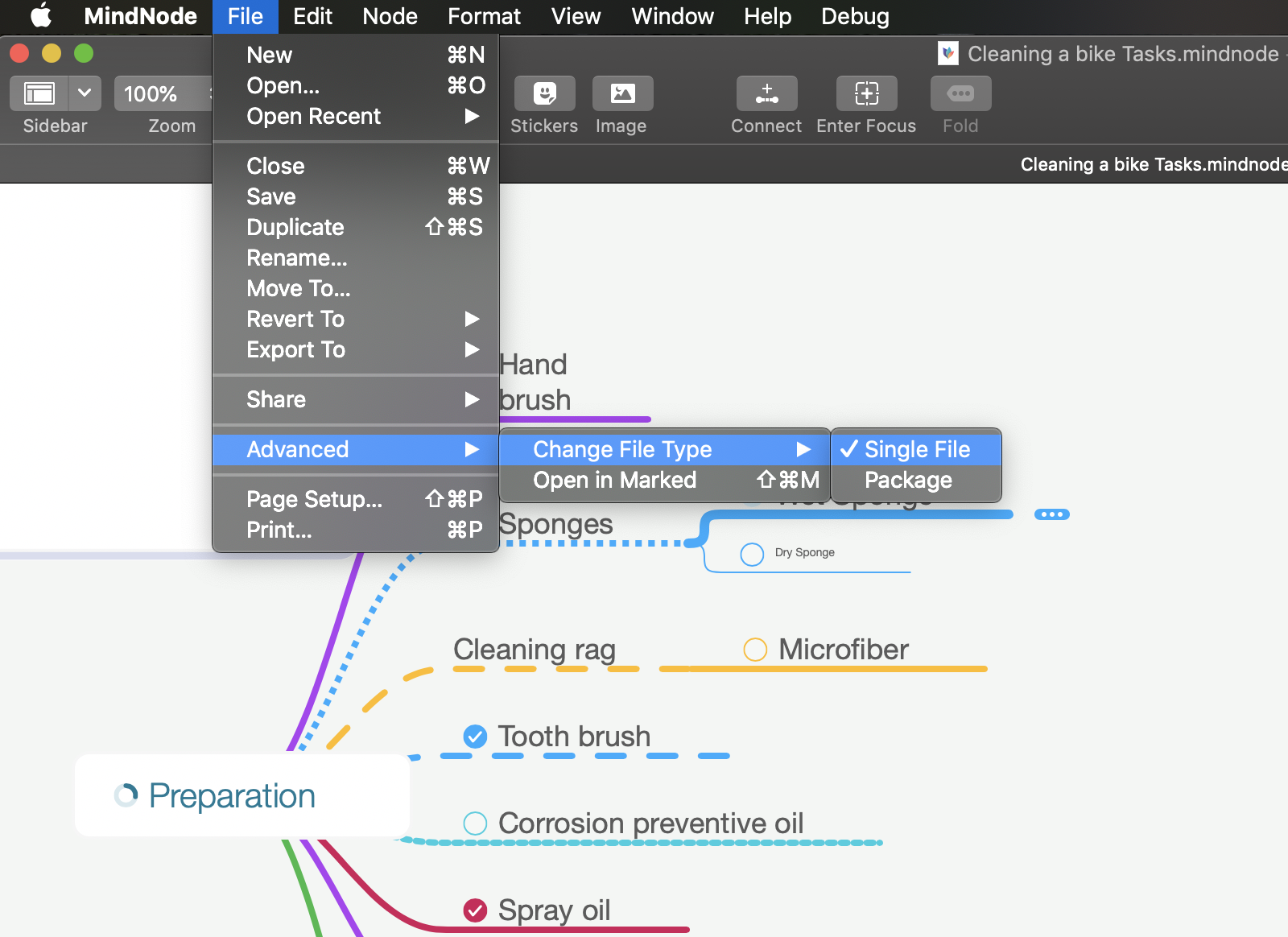Choose Save from the File menu
The height and width of the screenshot is (937, 1288).
(x=356, y=196)
